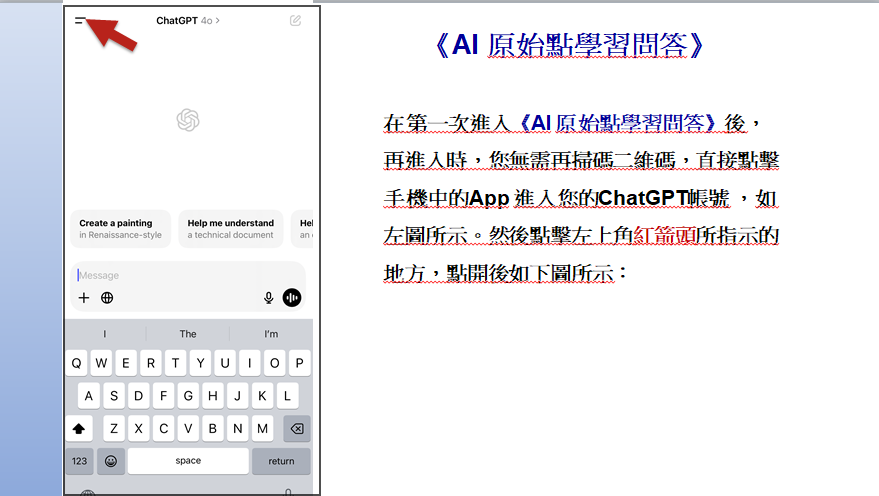Viewport: 879px width, 496px height.
Task: Choose the 'Create a painting' suggestion card
Action: pyautogui.click(x=121, y=229)
